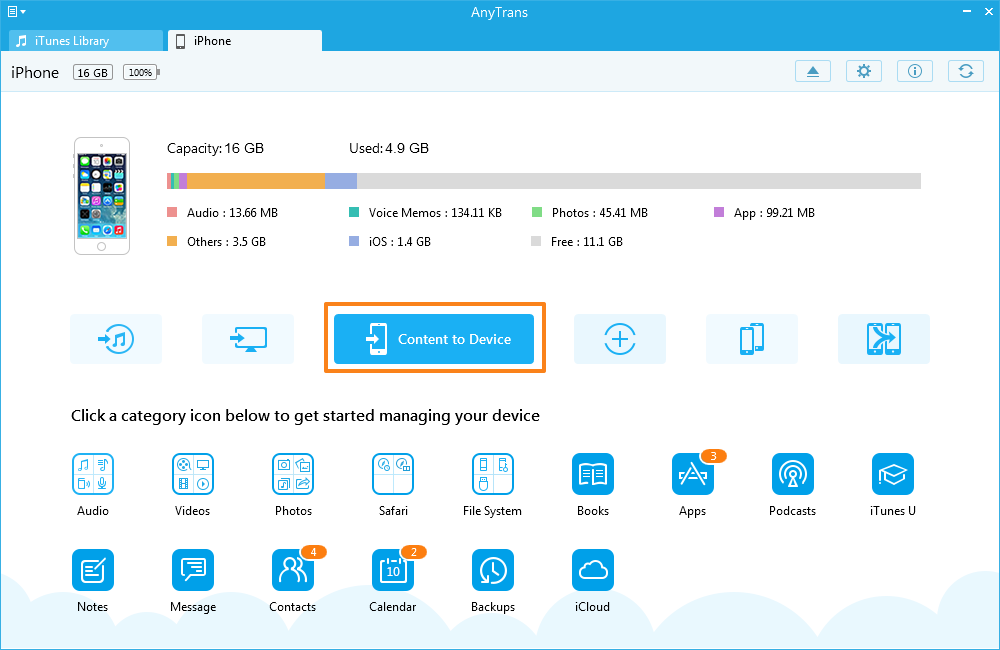Switch to the iTunes Library tab
Screen dimensions: 1000x650
[85, 41]
